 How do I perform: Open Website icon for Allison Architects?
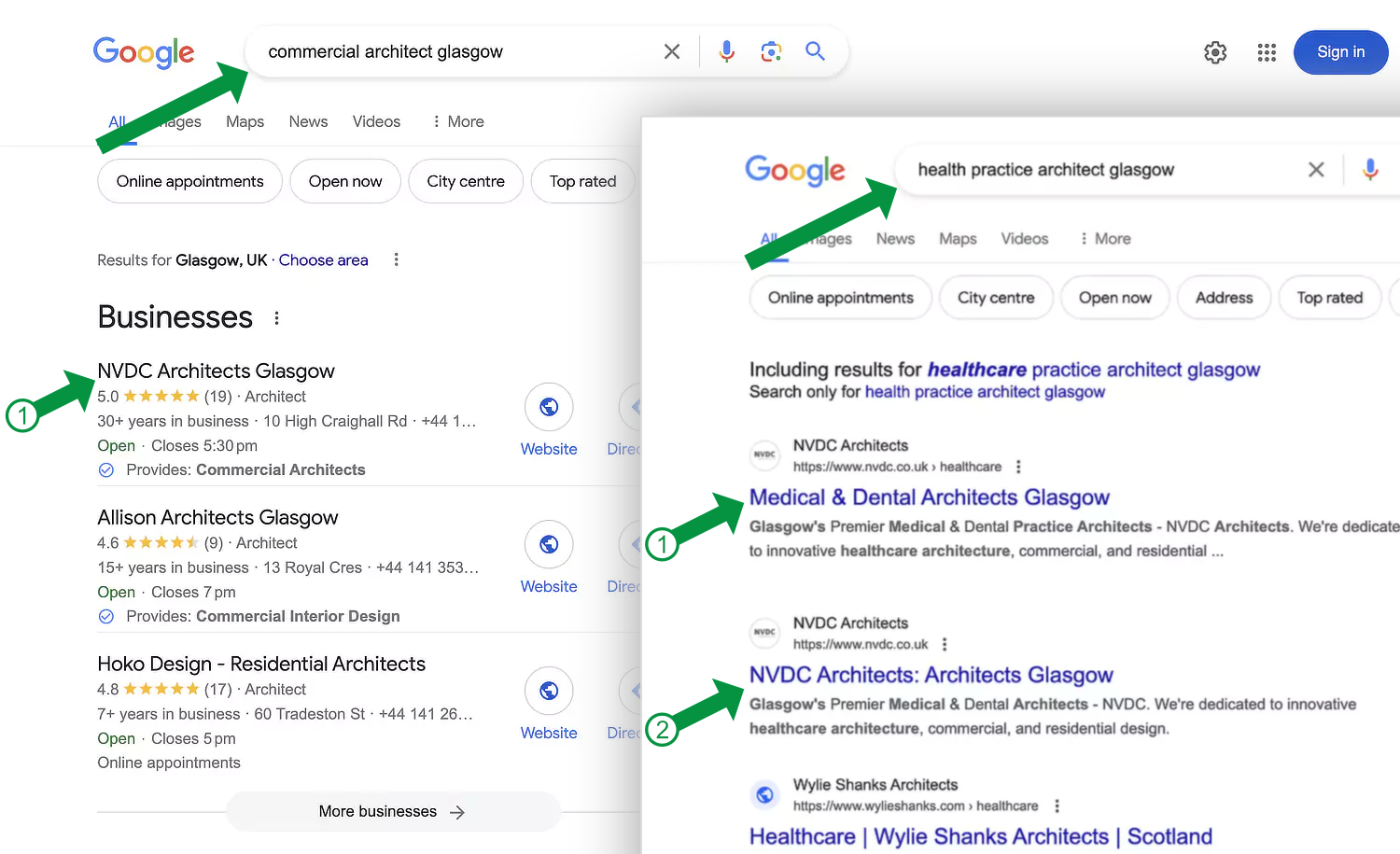(549, 544)
